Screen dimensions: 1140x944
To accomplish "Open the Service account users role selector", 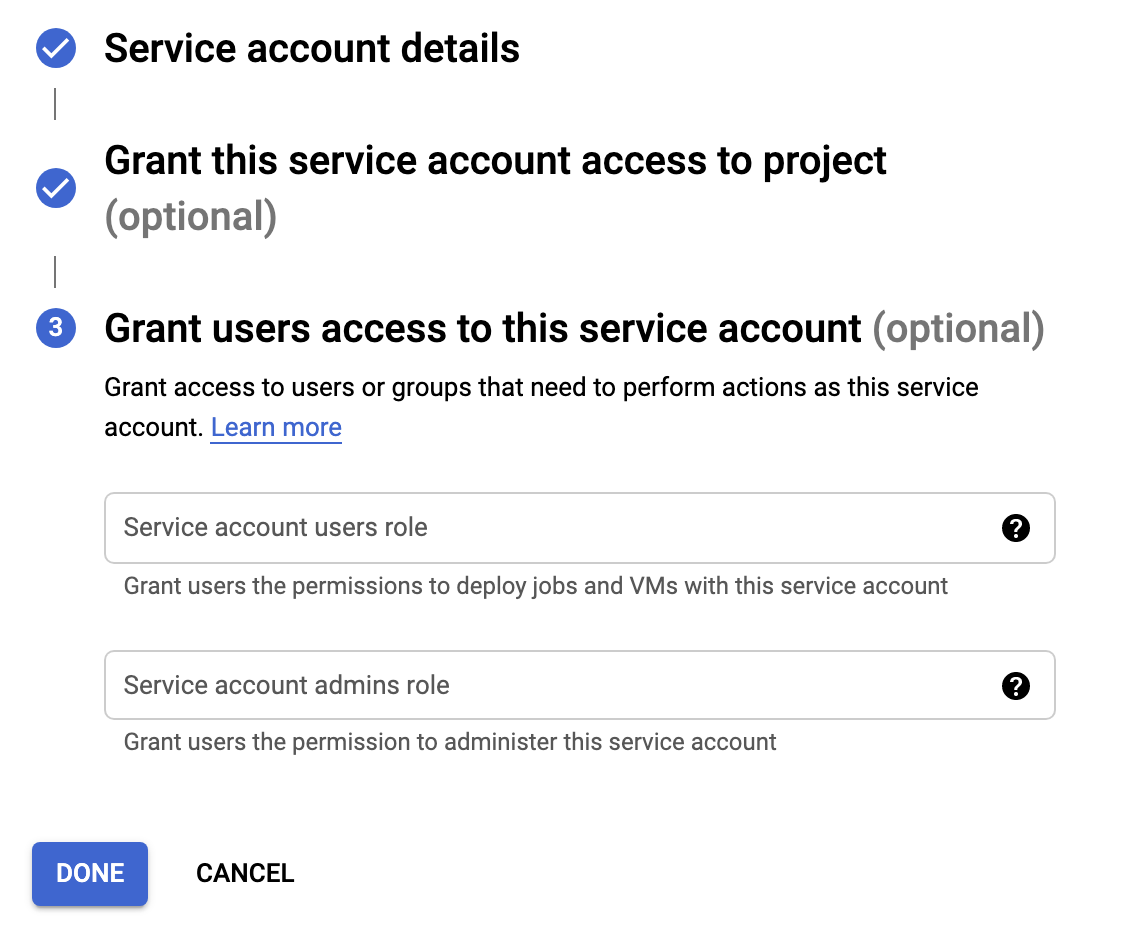I will point(450,528).
